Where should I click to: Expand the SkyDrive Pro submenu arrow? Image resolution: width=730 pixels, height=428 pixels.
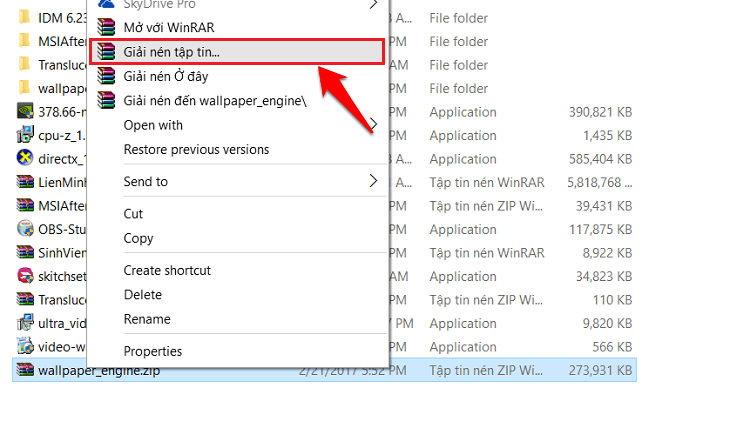(373, 5)
